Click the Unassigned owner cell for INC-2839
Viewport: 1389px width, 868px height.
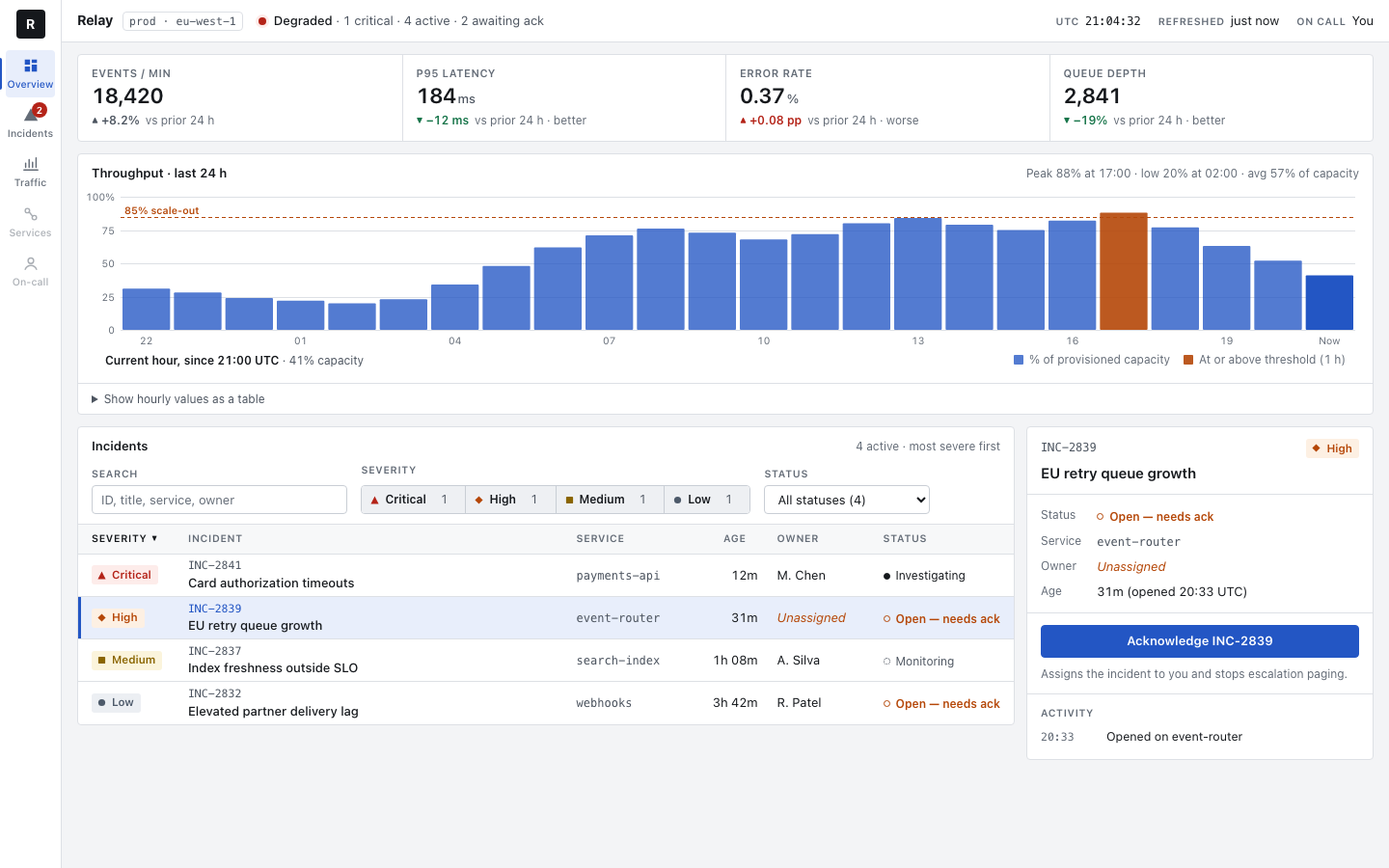[811, 618]
